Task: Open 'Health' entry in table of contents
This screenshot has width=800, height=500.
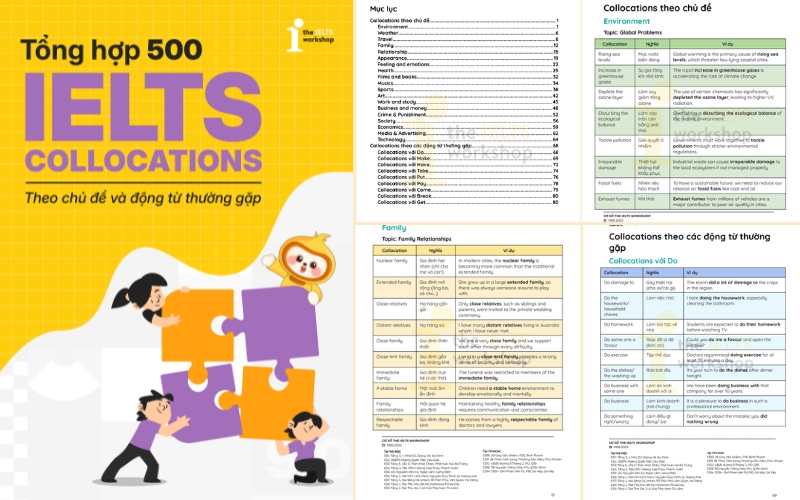Action: (x=468, y=70)
